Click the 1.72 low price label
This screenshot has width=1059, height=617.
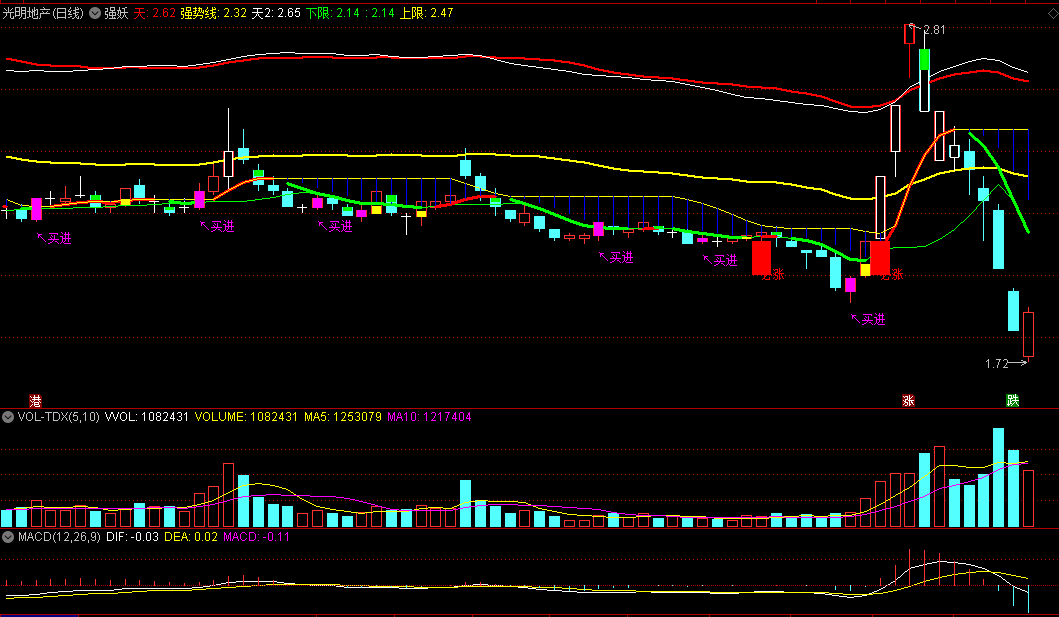tap(997, 364)
